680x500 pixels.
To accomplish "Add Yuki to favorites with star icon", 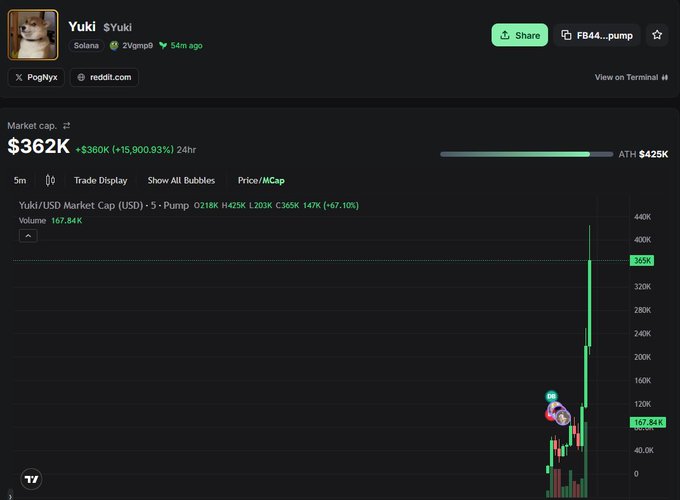I will tap(657, 35).
